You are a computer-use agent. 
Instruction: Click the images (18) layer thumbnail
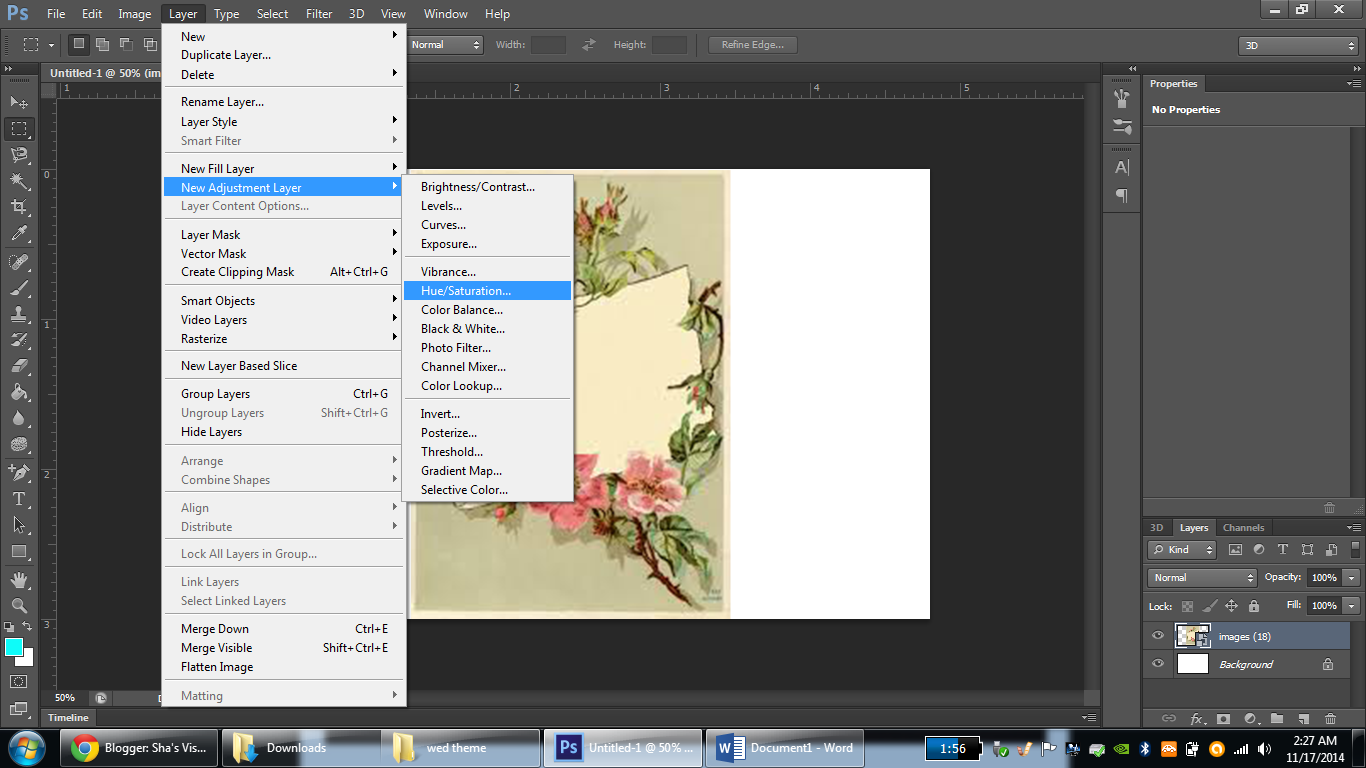(x=1192, y=636)
